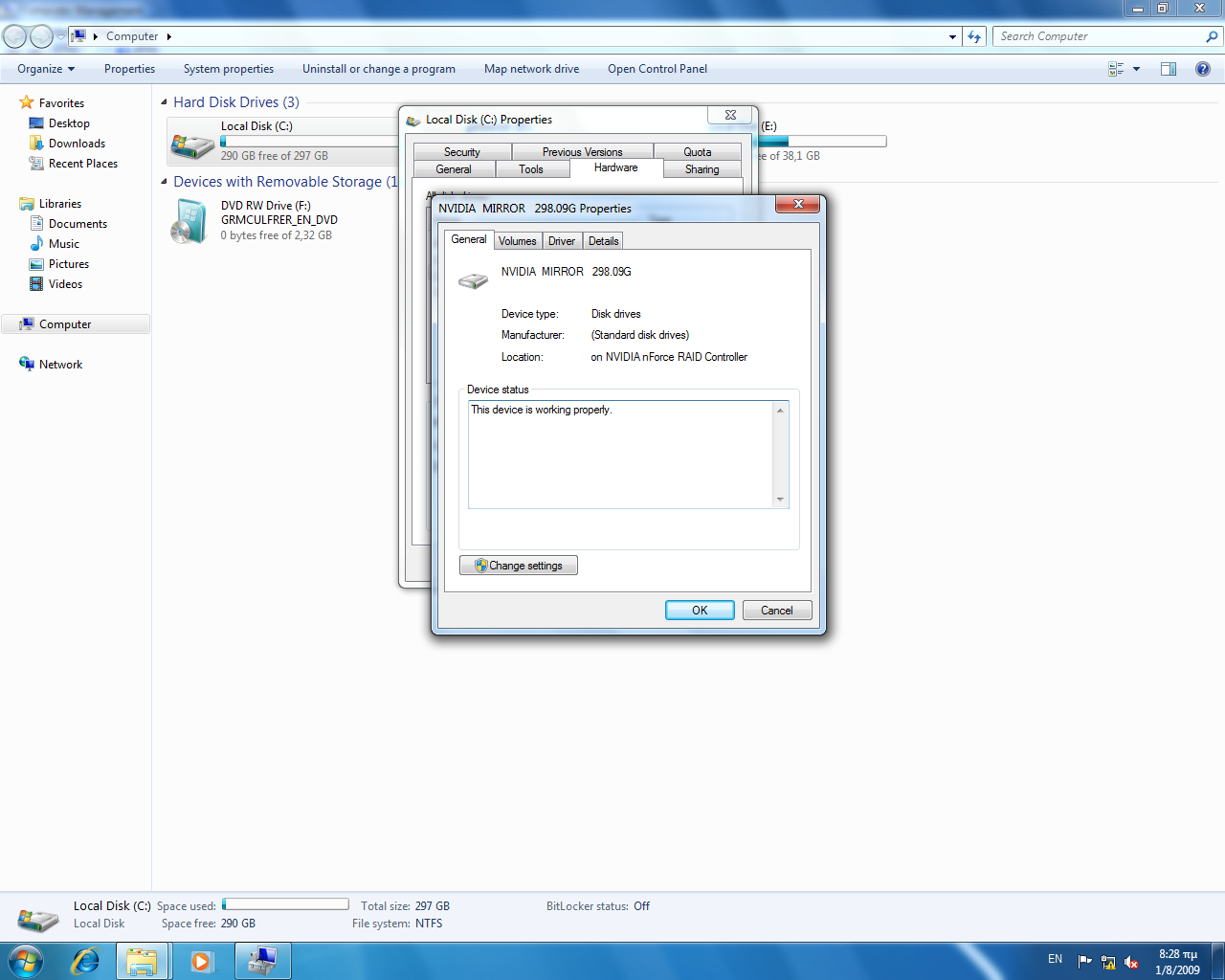Launch Internet Explorer from taskbar

tap(85, 961)
